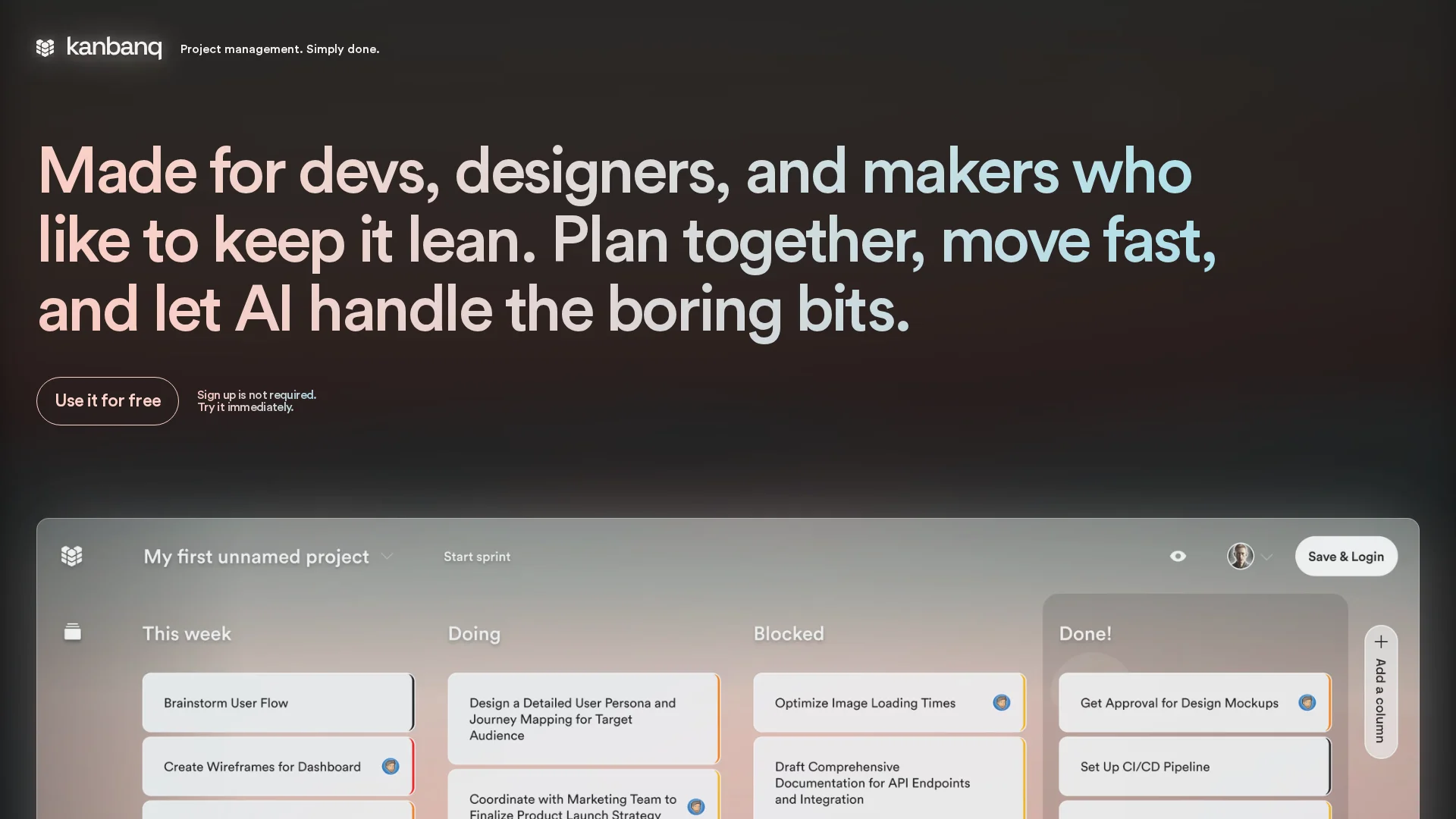Click assignee avatar on Optimize Image Loading Times
The width and height of the screenshot is (1456, 819).
[1001, 702]
